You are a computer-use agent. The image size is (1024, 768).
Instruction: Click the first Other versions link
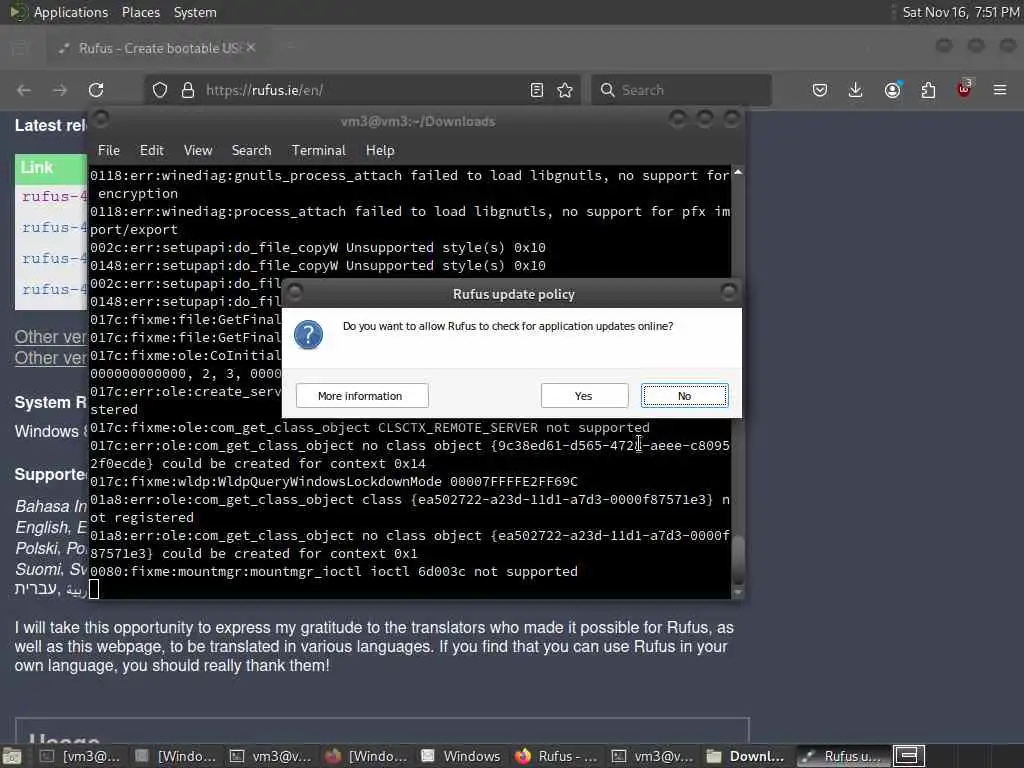[50, 337]
